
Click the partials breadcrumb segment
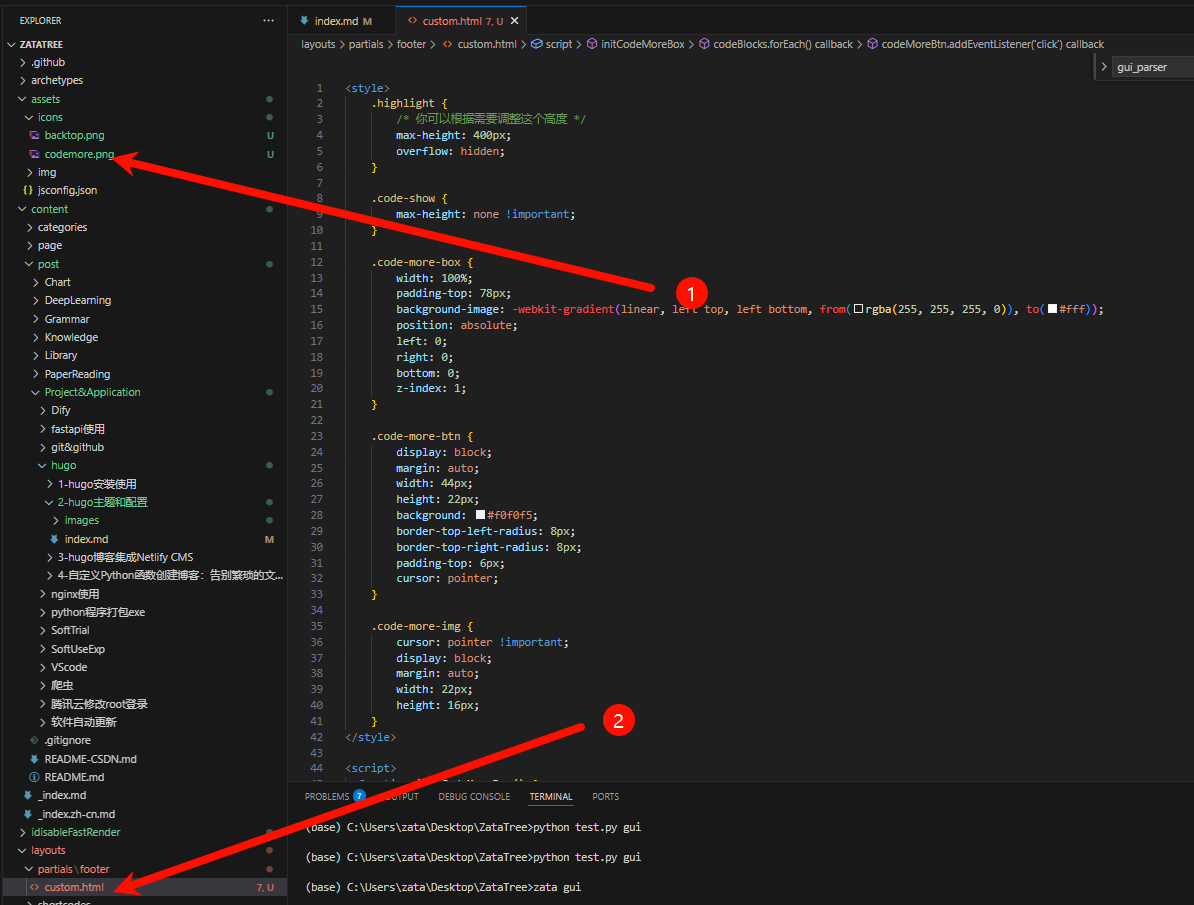click(366, 44)
